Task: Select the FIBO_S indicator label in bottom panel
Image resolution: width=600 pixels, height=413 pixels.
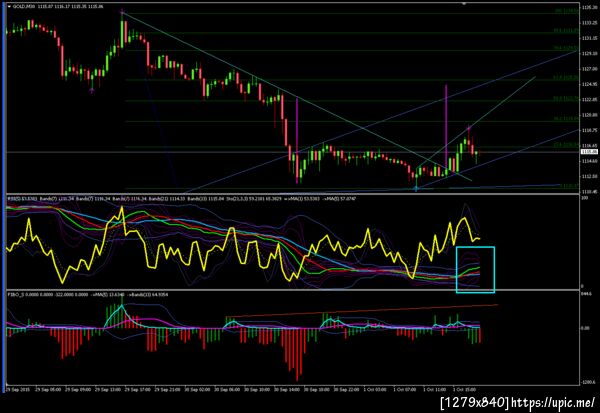Action: click(15, 295)
